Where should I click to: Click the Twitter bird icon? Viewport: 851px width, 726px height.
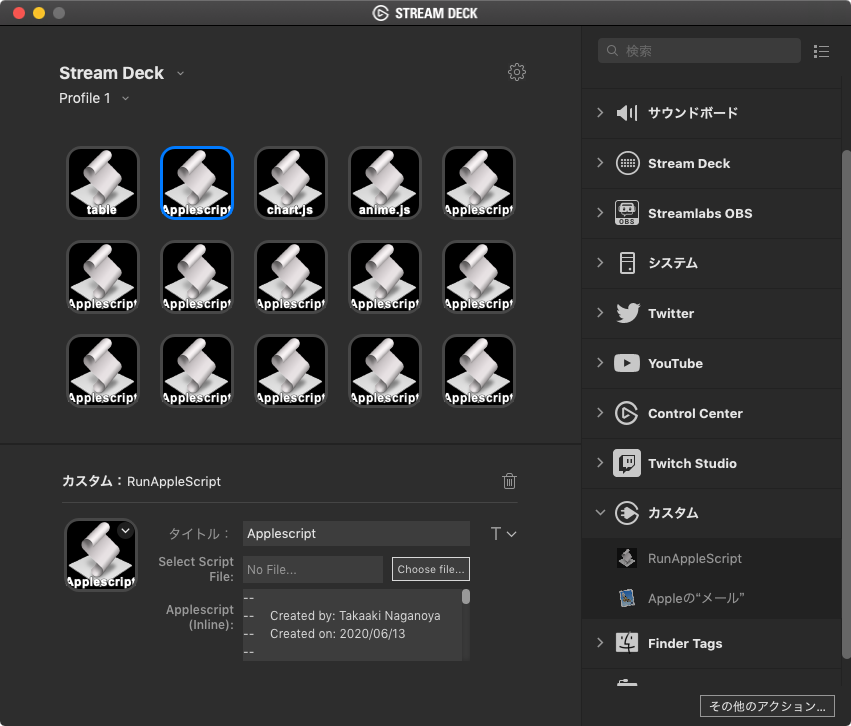(627, 313)
